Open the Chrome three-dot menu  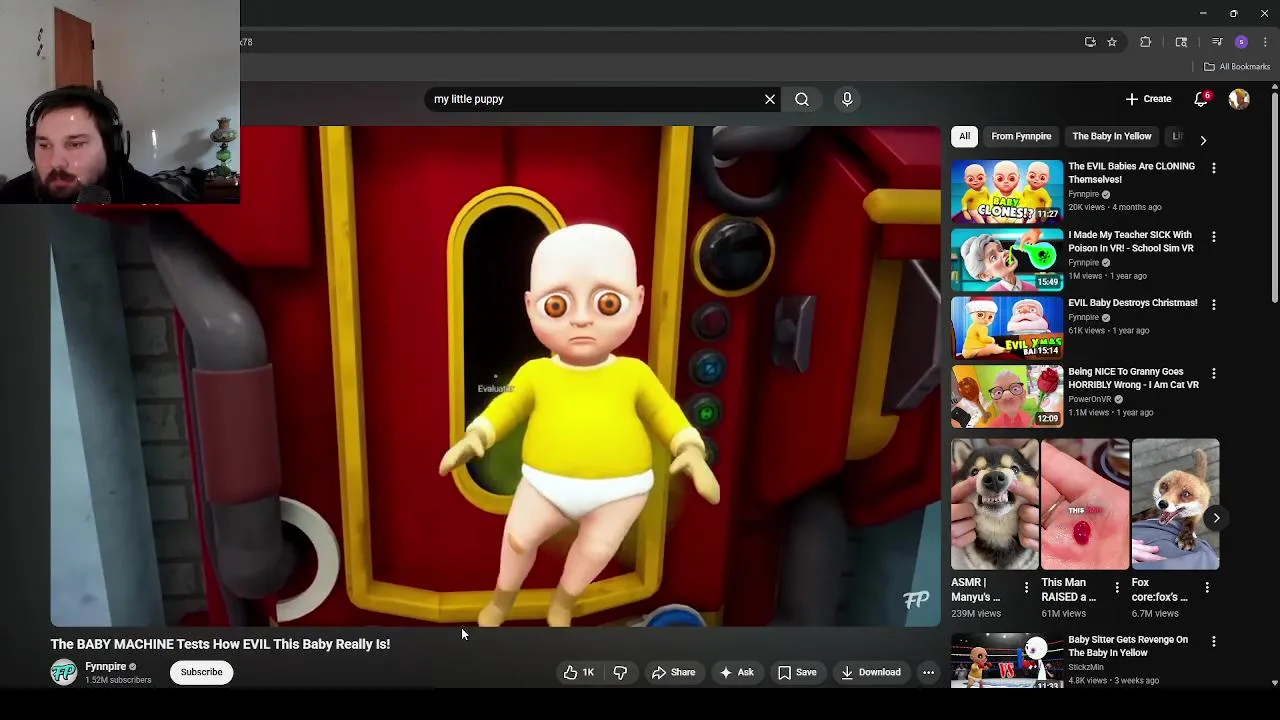tap(1265, 42)
